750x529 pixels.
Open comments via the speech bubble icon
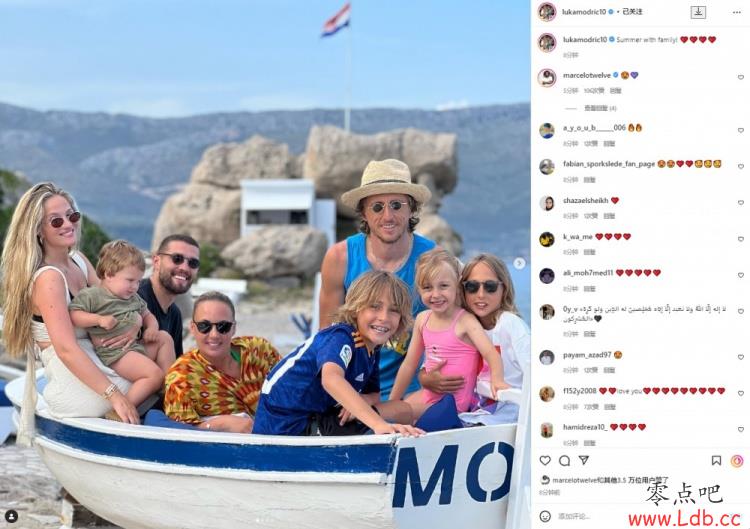pyautogui.click(x=564, y=460)
